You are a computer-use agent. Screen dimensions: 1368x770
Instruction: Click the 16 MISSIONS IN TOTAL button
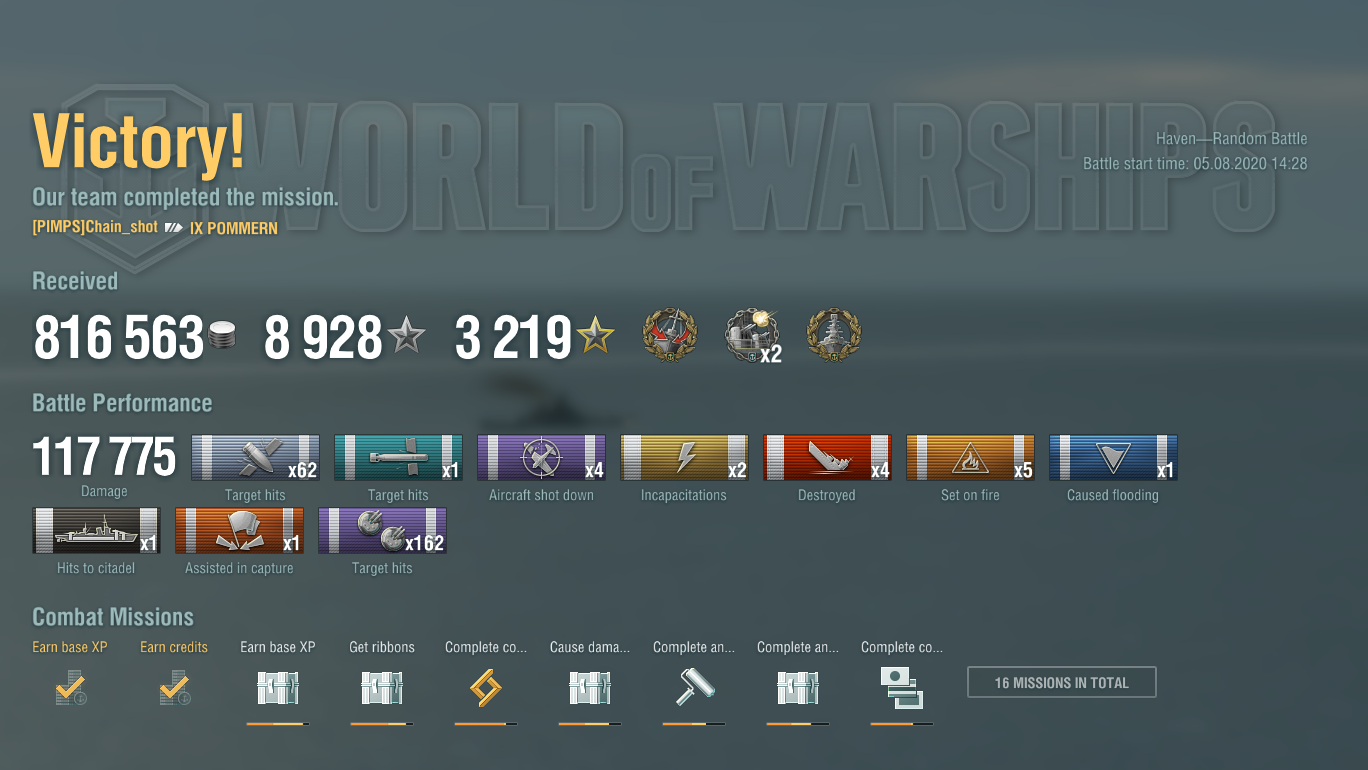pos(1062,682)
